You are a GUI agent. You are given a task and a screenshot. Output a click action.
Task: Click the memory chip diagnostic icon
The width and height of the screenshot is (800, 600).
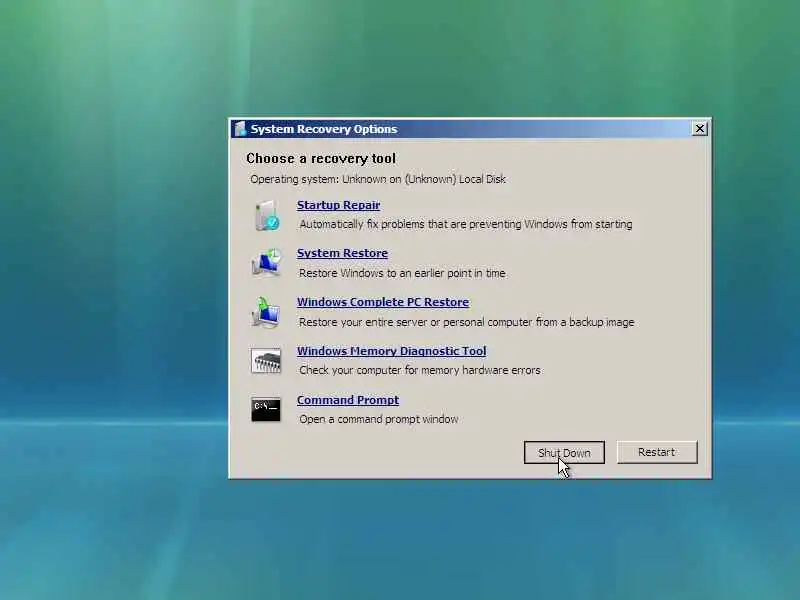(x=266, y=361)
